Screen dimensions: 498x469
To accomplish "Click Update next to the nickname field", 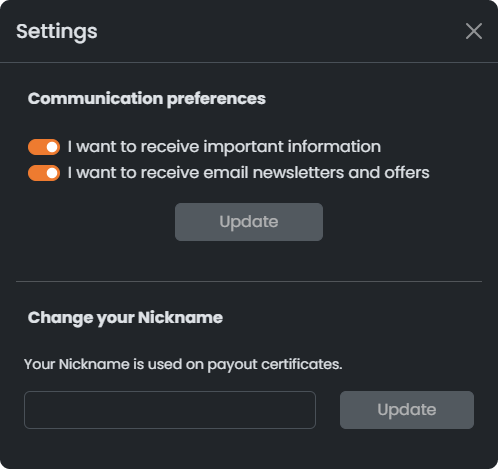I will click(x=407, y=410).
